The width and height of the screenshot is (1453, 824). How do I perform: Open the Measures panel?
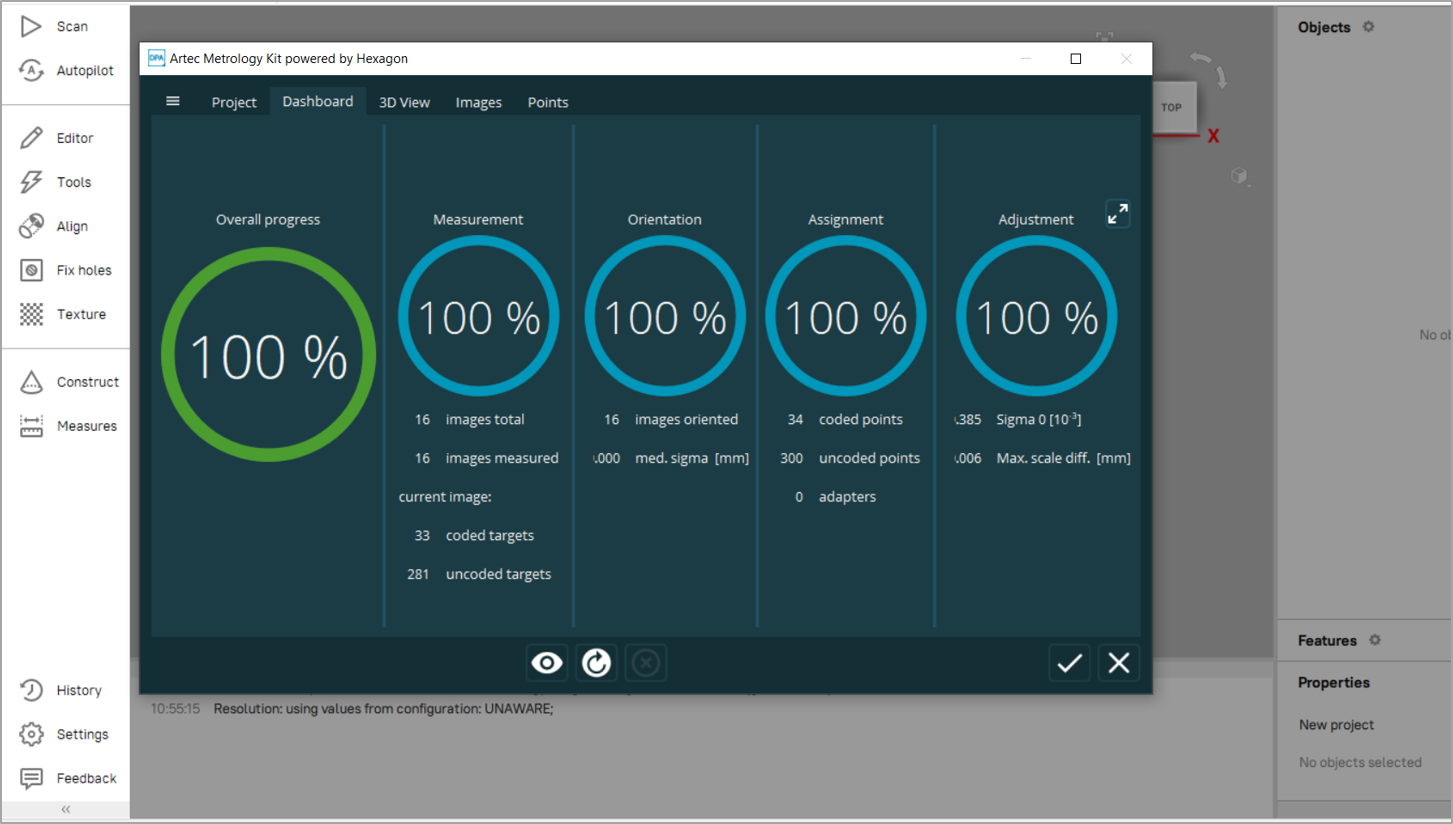click(68, 426)
